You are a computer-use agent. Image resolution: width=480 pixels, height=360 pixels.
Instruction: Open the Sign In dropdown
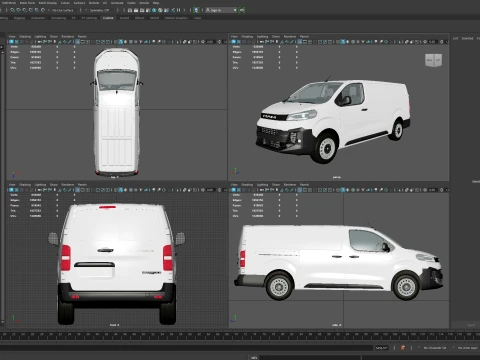coord(221,10)
